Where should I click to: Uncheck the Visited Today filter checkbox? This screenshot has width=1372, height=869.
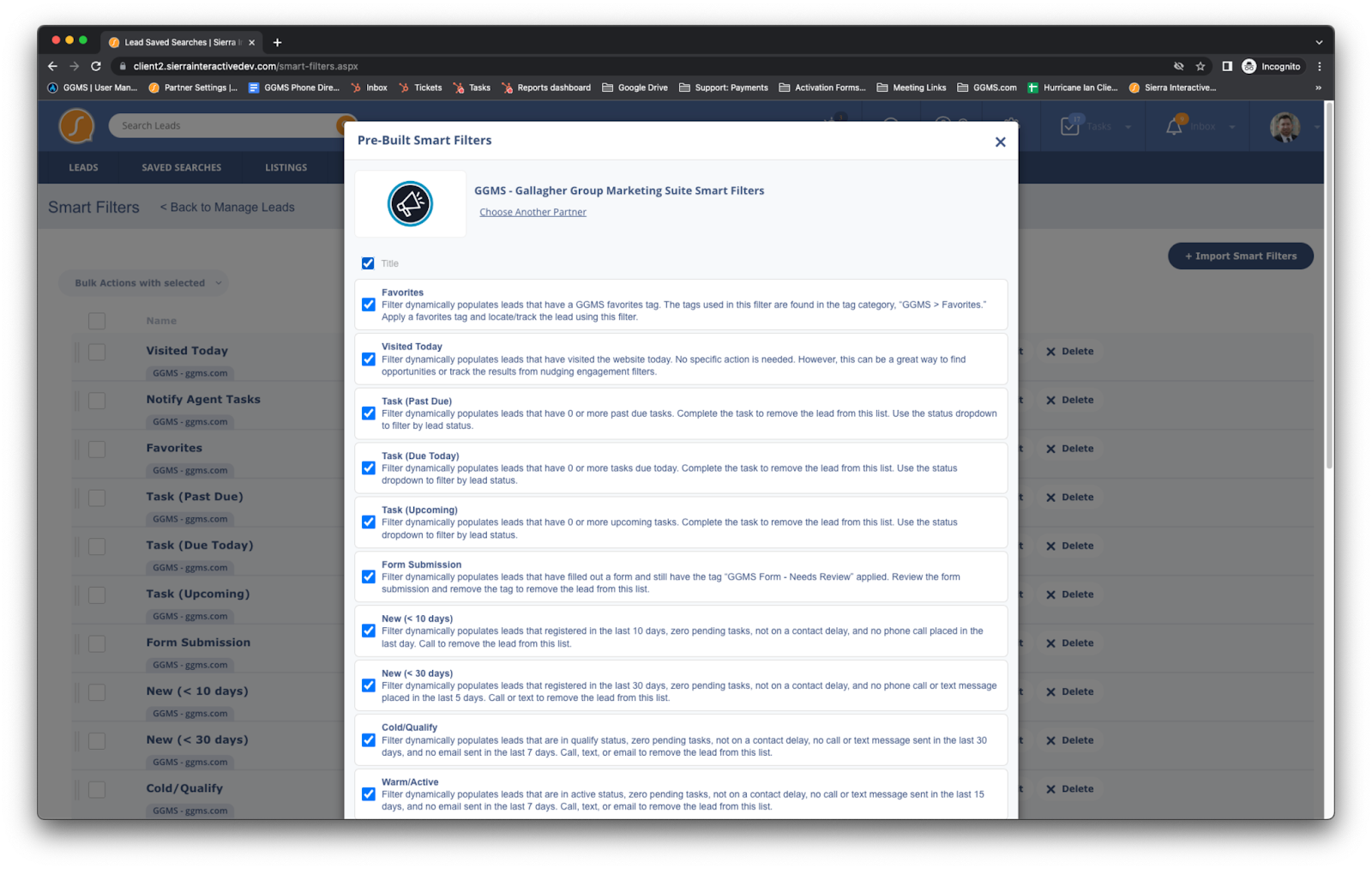369,359
